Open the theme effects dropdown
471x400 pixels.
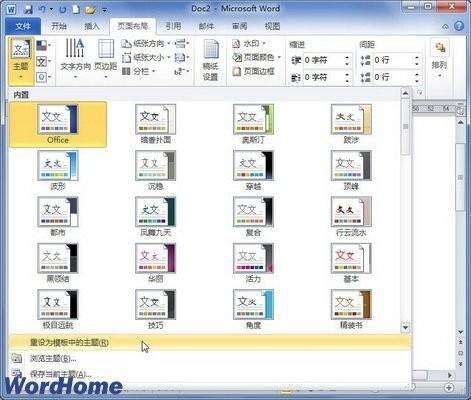pyautogui.click(x=43, y=77)
